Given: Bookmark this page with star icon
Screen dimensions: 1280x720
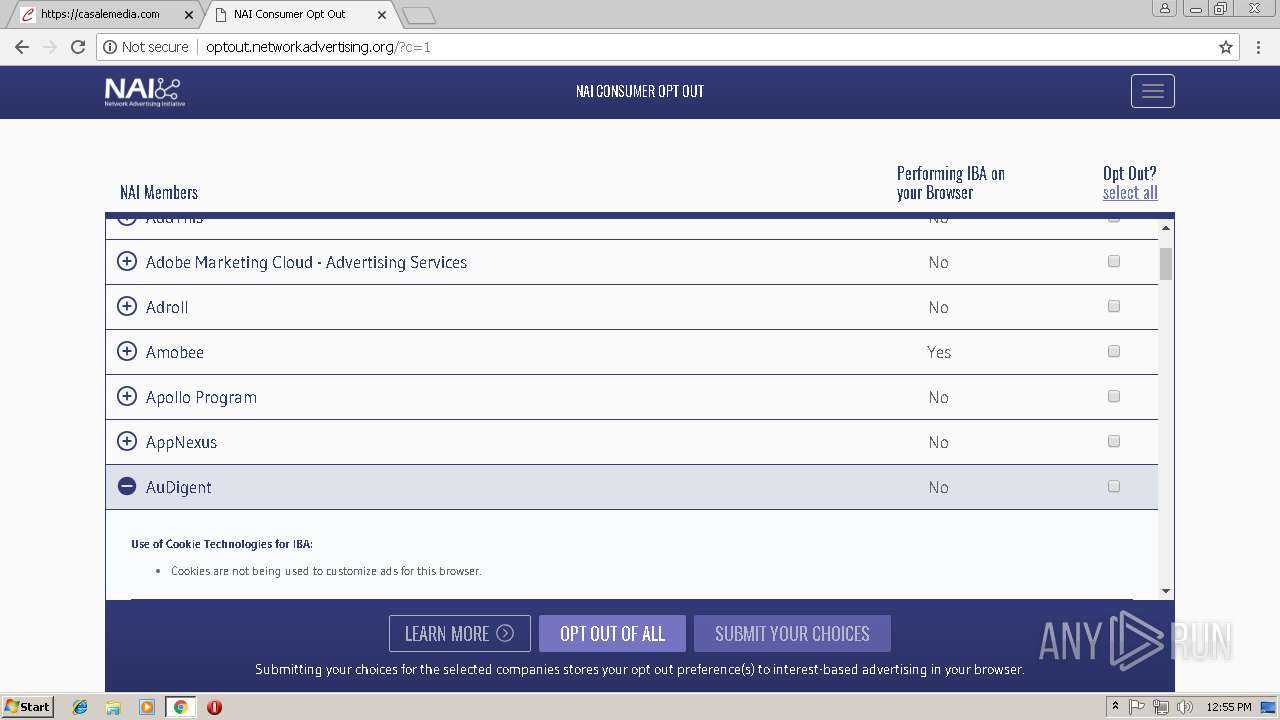Looking at the screenshot, I should click(x=1226, y=47).
